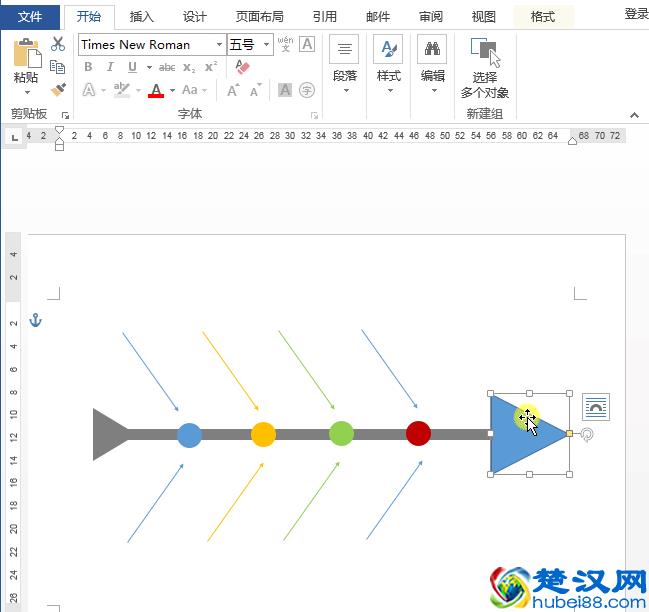
Task: Toggle Strikethrough formatting
Action: (x=166, y=67)
